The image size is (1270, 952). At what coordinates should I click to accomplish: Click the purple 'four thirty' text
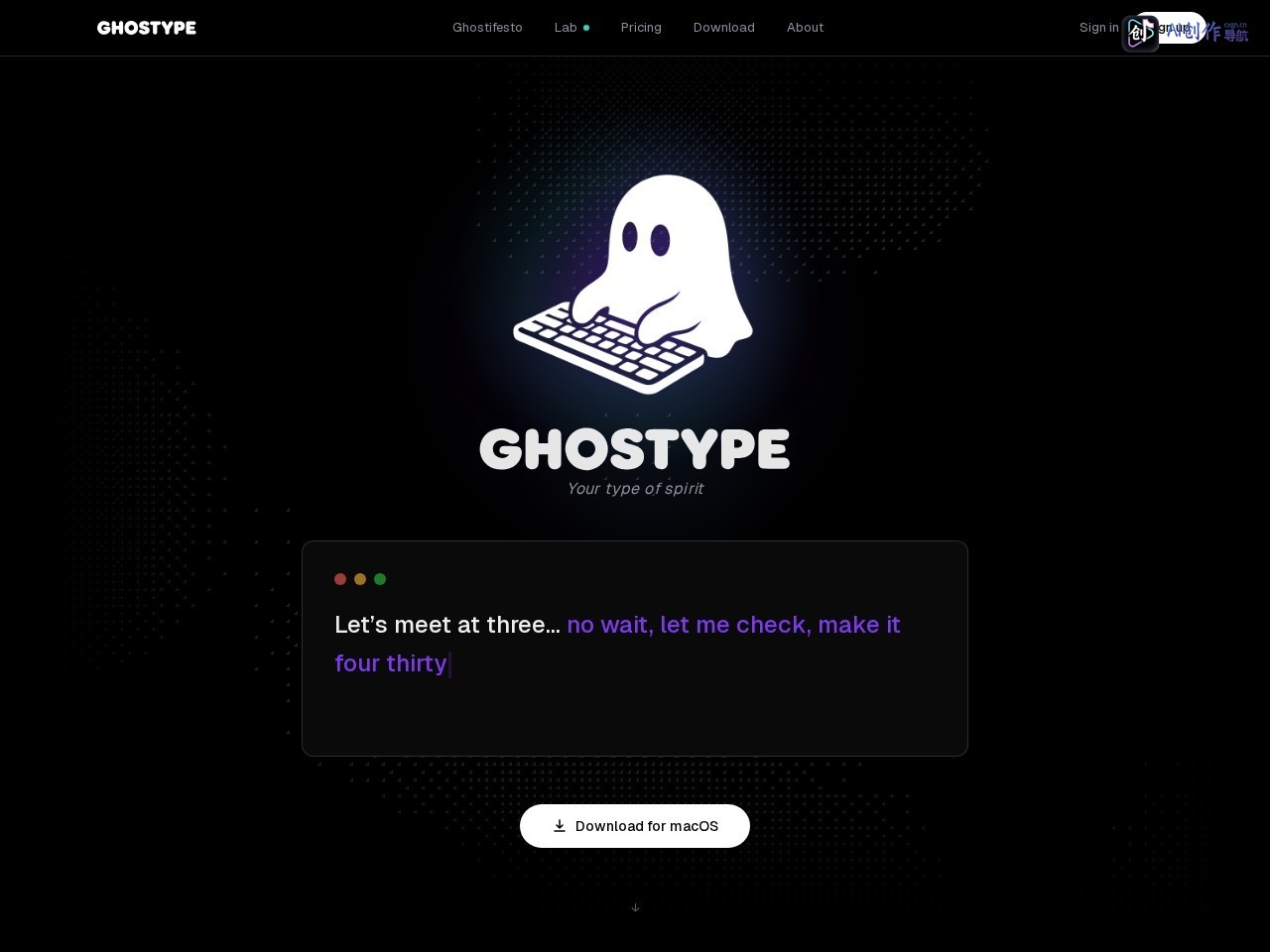click(x=391, y=663)
